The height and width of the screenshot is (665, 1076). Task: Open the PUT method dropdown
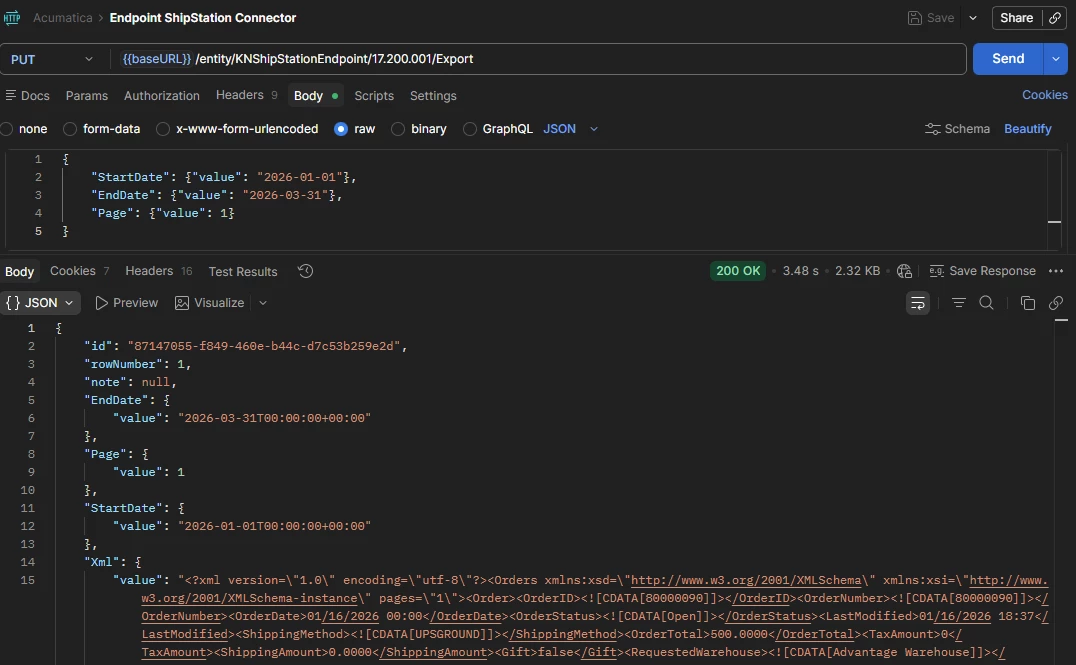(x=51, y=59)
